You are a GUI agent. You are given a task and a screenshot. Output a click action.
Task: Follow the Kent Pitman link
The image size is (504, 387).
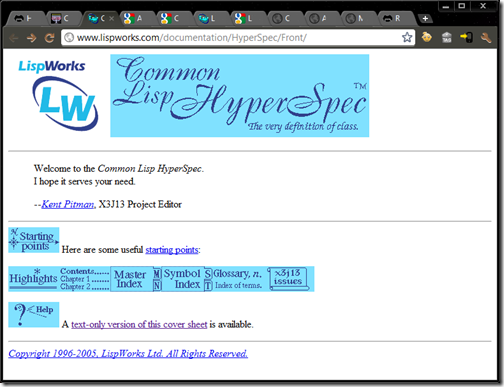pyautogui.click(x=68, y=204)
